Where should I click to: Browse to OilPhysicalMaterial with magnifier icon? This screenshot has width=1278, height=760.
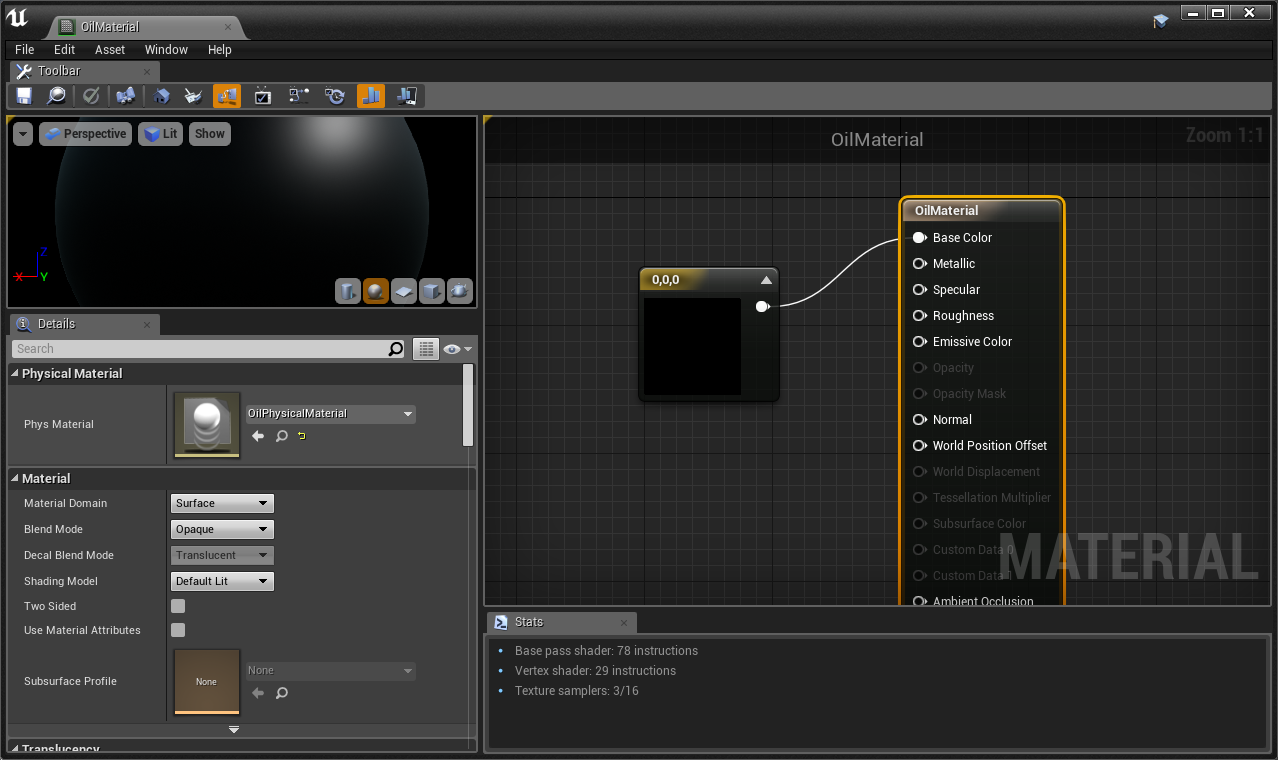(x=282, y=436)
